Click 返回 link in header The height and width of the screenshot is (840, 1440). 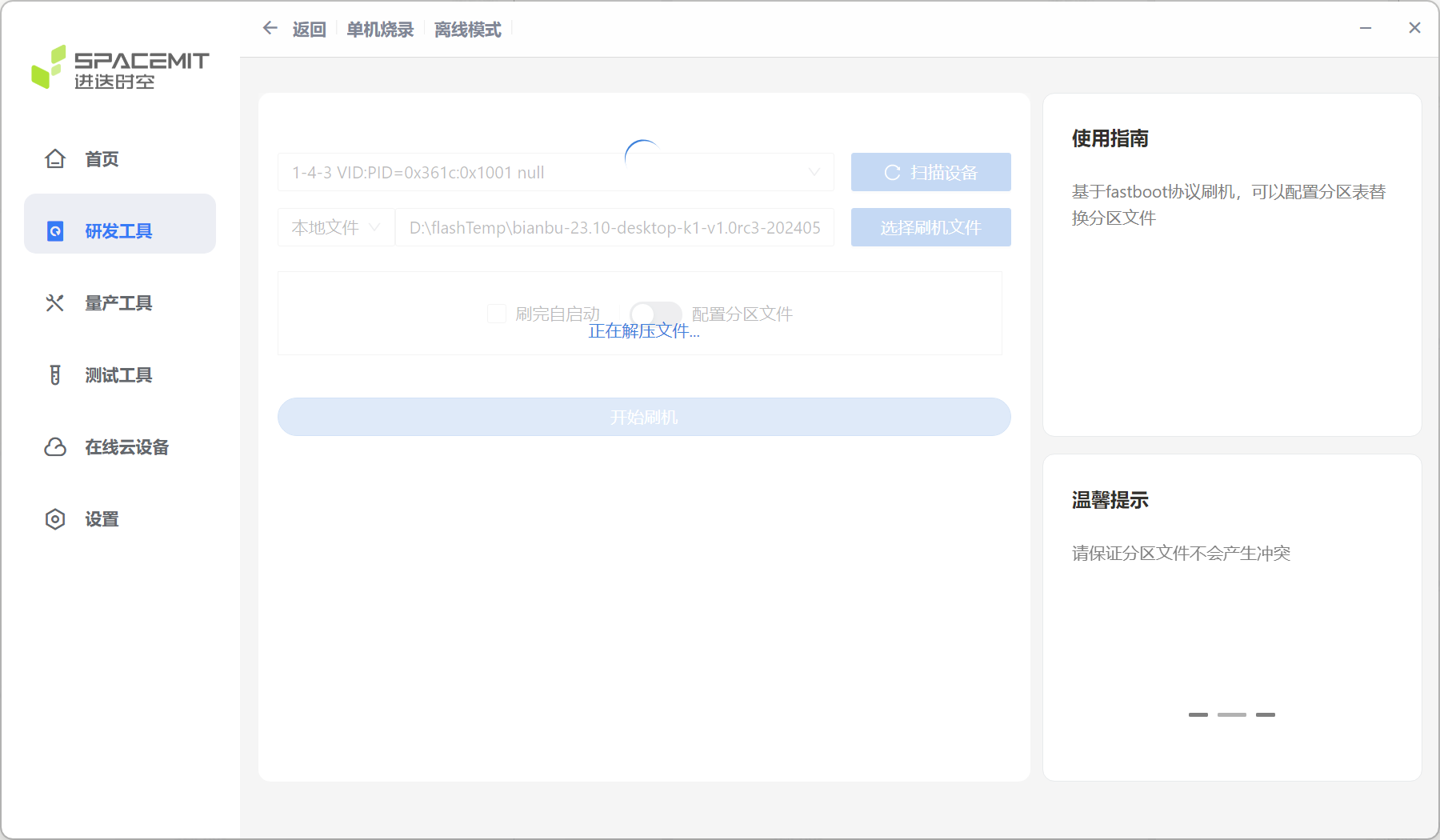click(x=309, y=30)
